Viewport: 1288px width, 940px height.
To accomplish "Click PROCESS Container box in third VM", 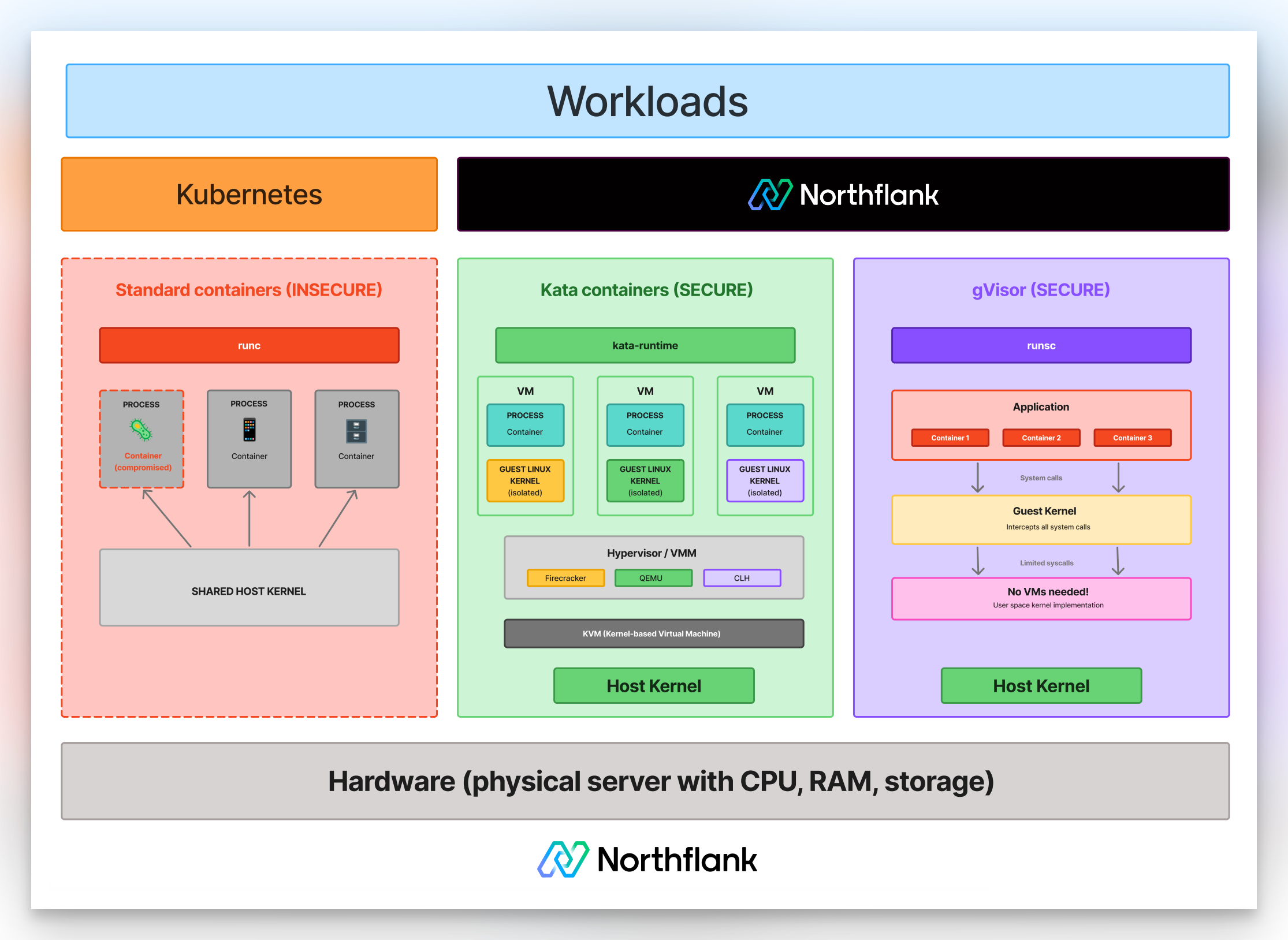I will [765, 425].
